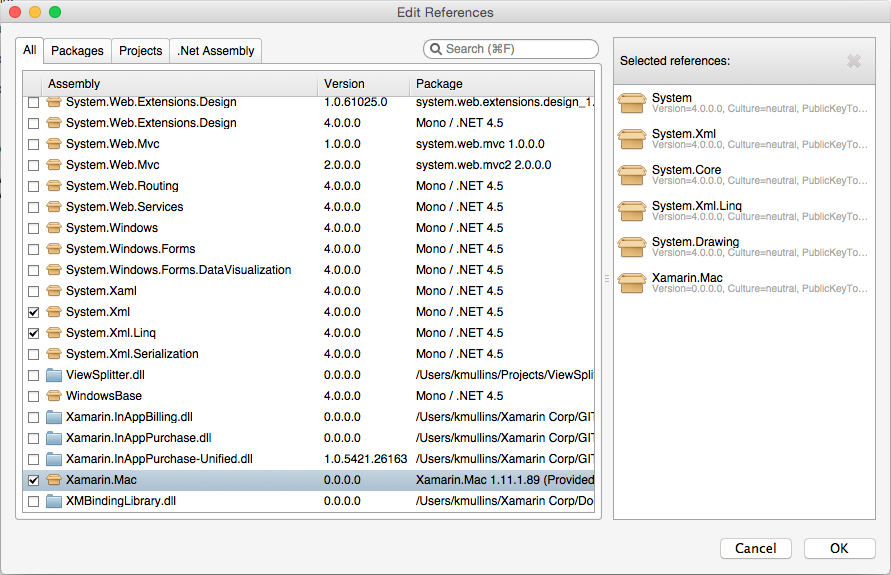891x575 pixels.
Task: Select System.Core name in Selected references
Action: [686, 170]
